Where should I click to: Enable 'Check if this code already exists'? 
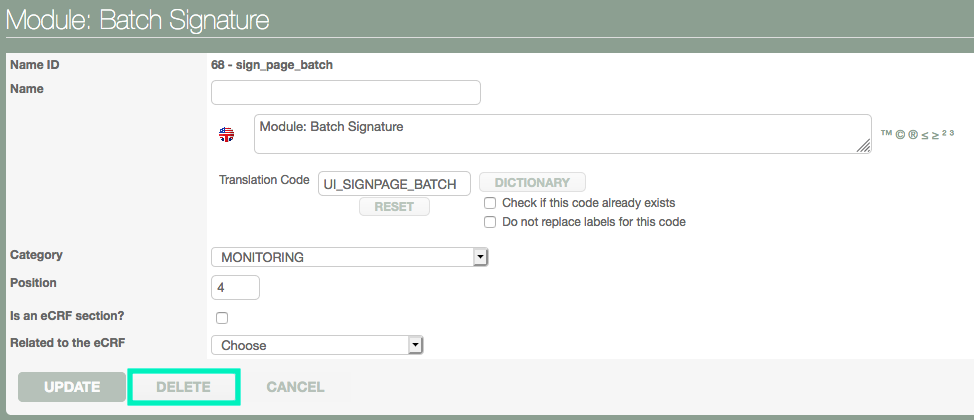click(490, 203)
